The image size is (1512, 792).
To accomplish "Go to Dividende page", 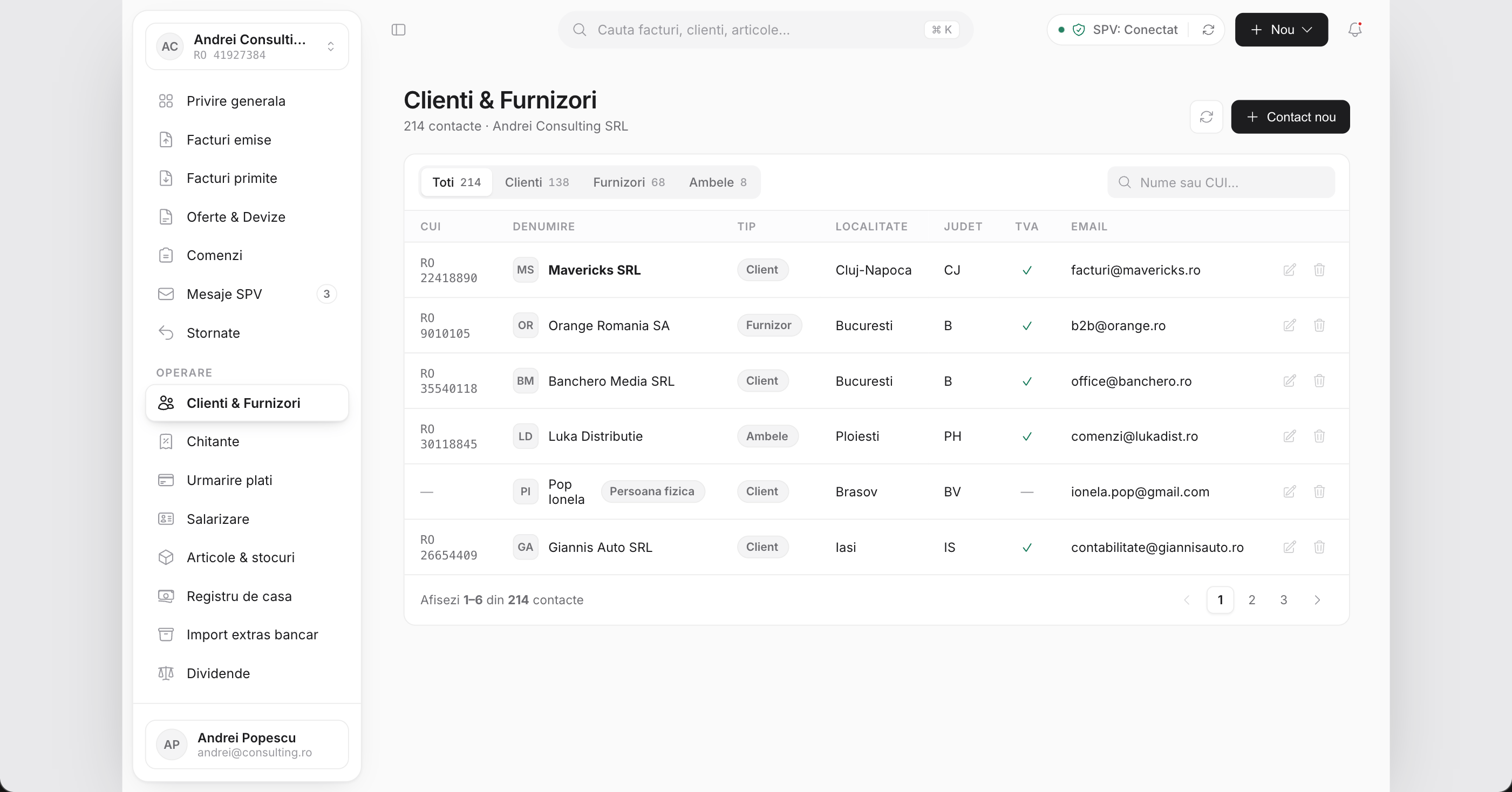I will pyautogui.click(x=247, y=673).
